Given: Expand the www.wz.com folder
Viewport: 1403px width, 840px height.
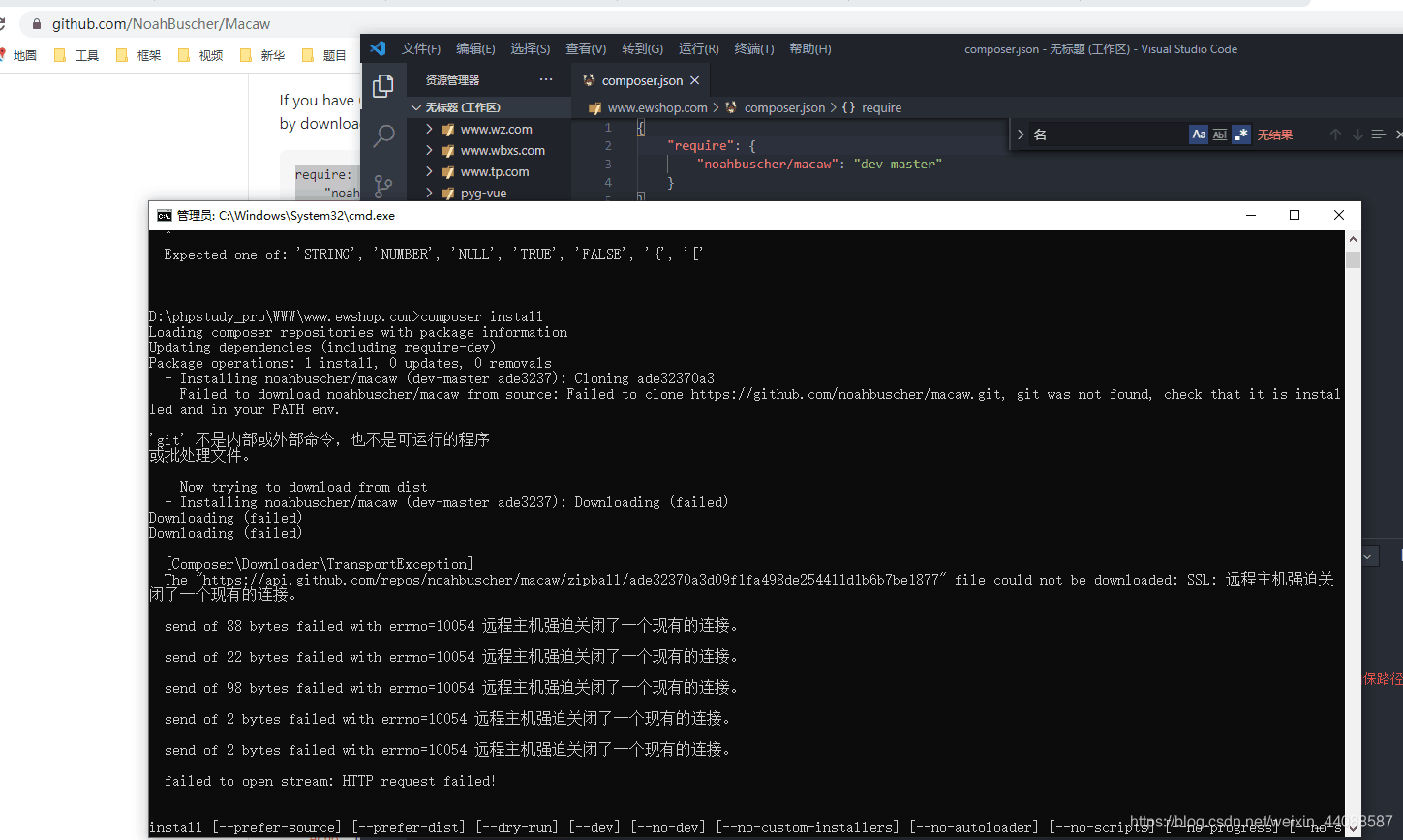Looking at the screenshot, I should 428,129.
